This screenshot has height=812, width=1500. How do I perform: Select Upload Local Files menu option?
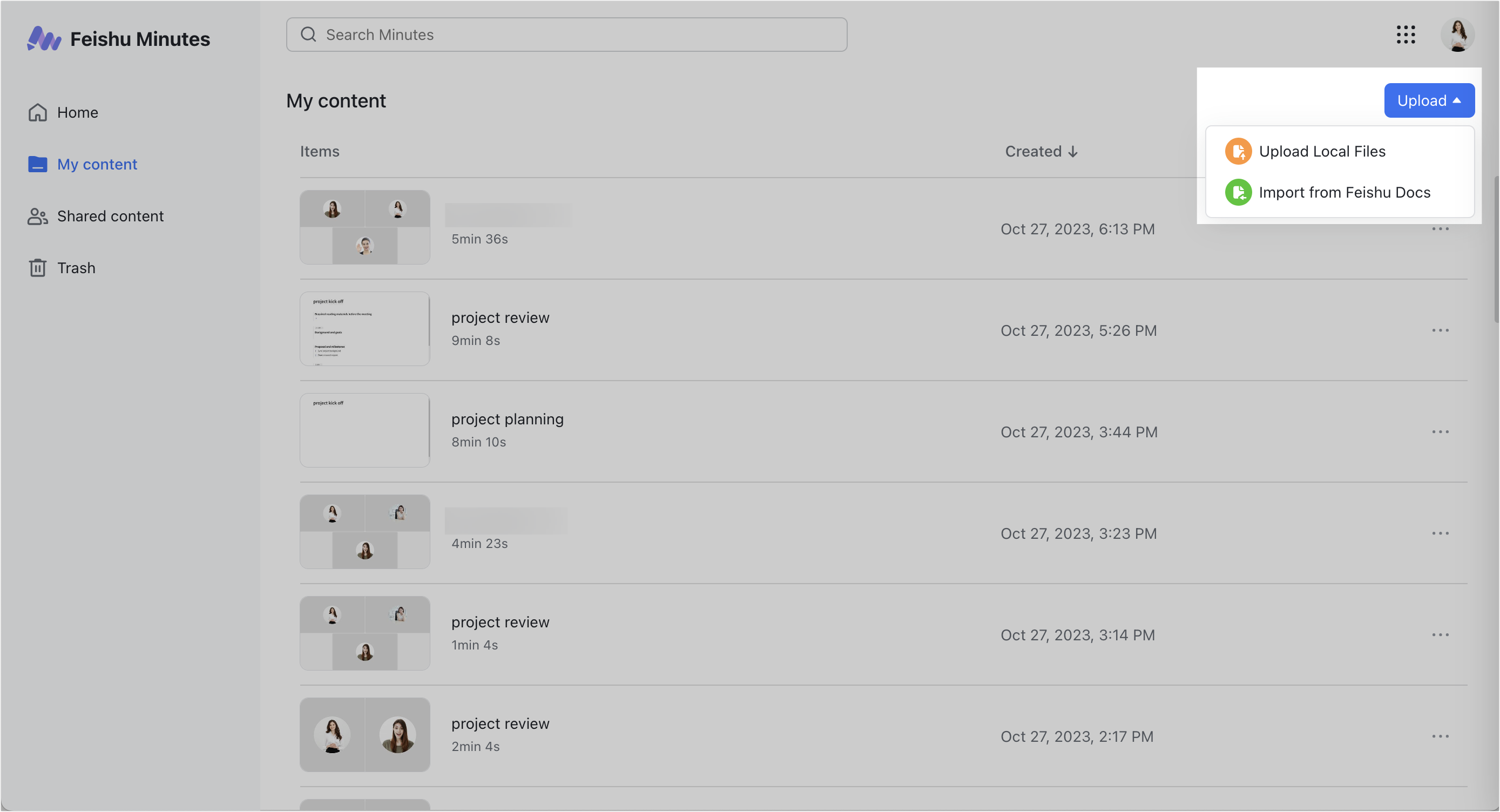click(1322, 151)
